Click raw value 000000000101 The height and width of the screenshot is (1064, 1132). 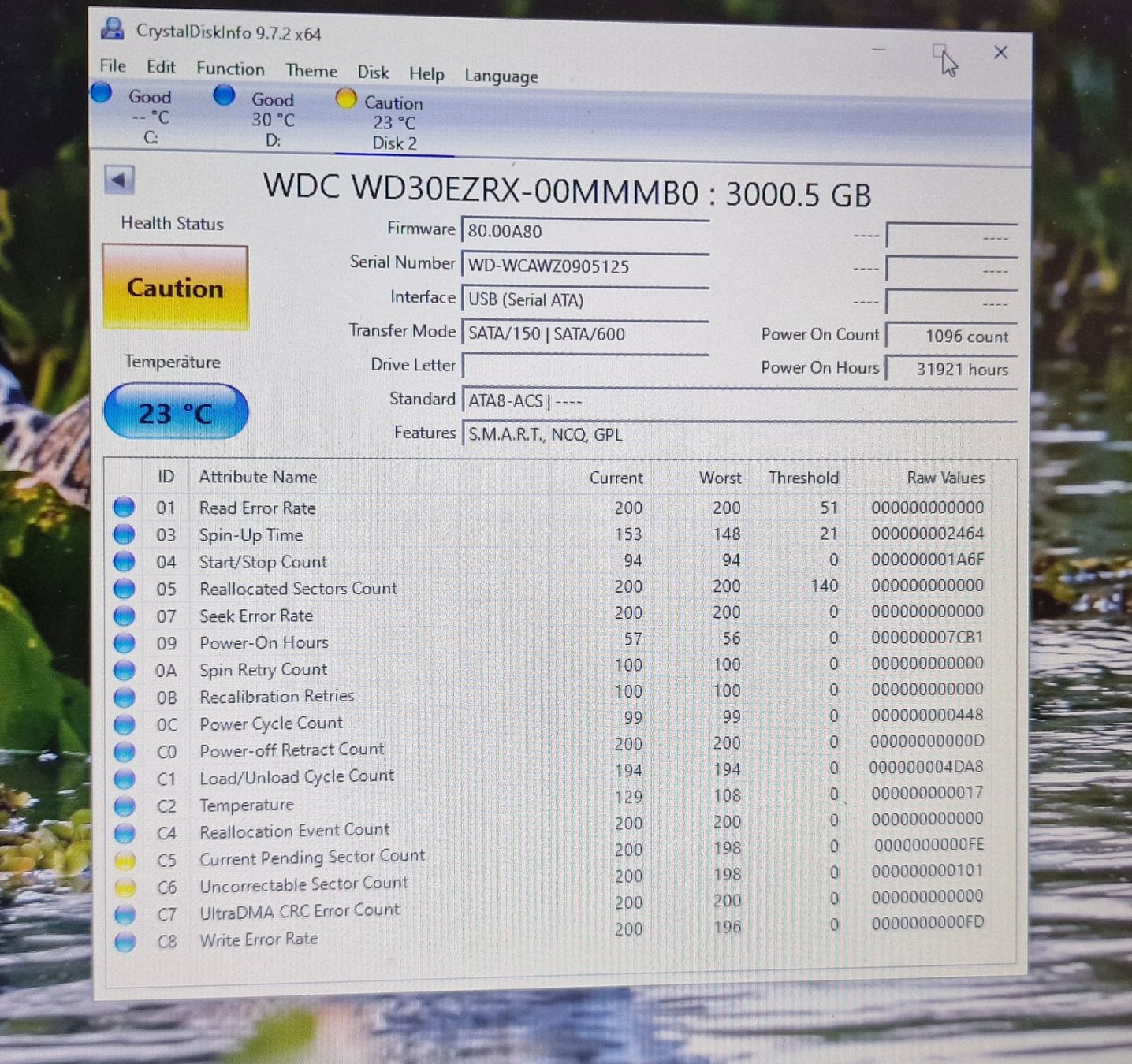click(927, 871)
